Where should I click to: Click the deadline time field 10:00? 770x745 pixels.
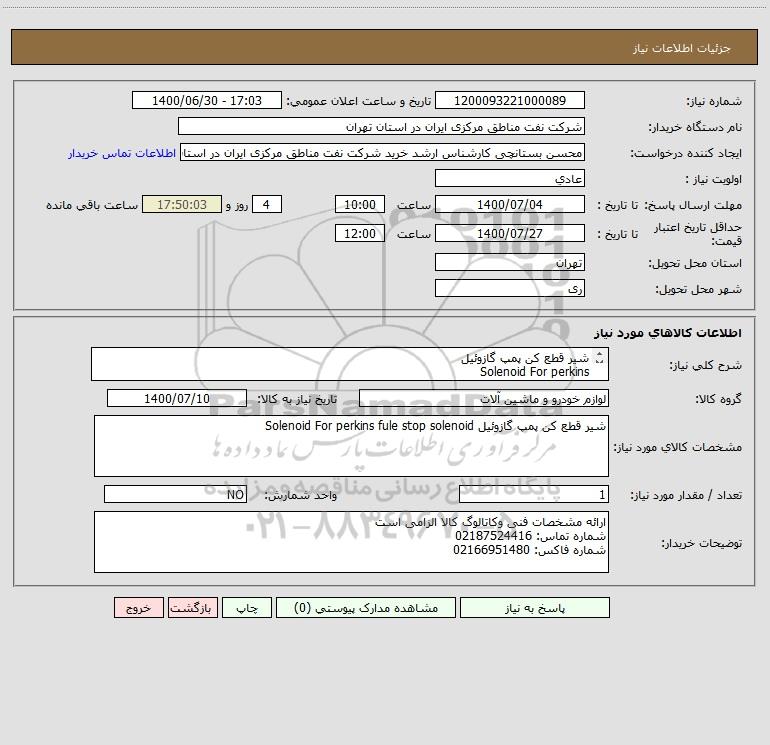coord(359,204)
